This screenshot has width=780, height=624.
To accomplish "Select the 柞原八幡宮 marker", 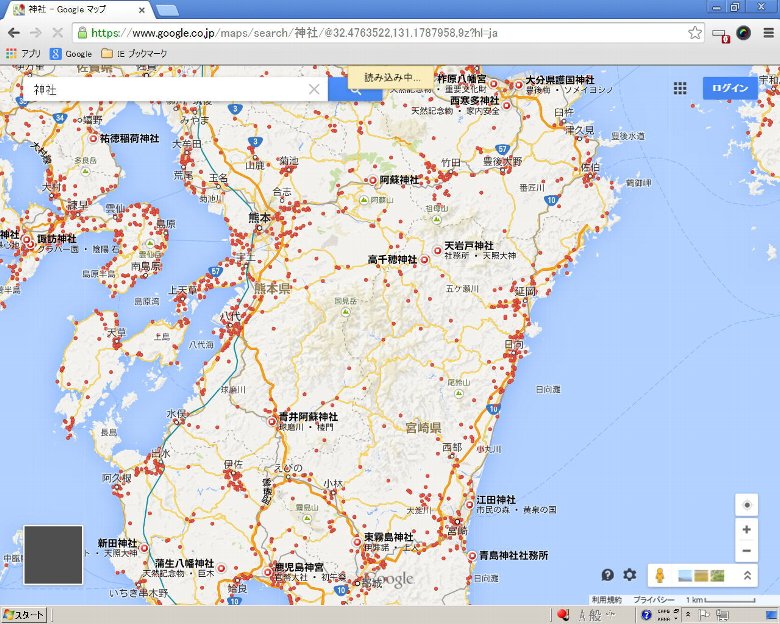I will tap(493, 84).
